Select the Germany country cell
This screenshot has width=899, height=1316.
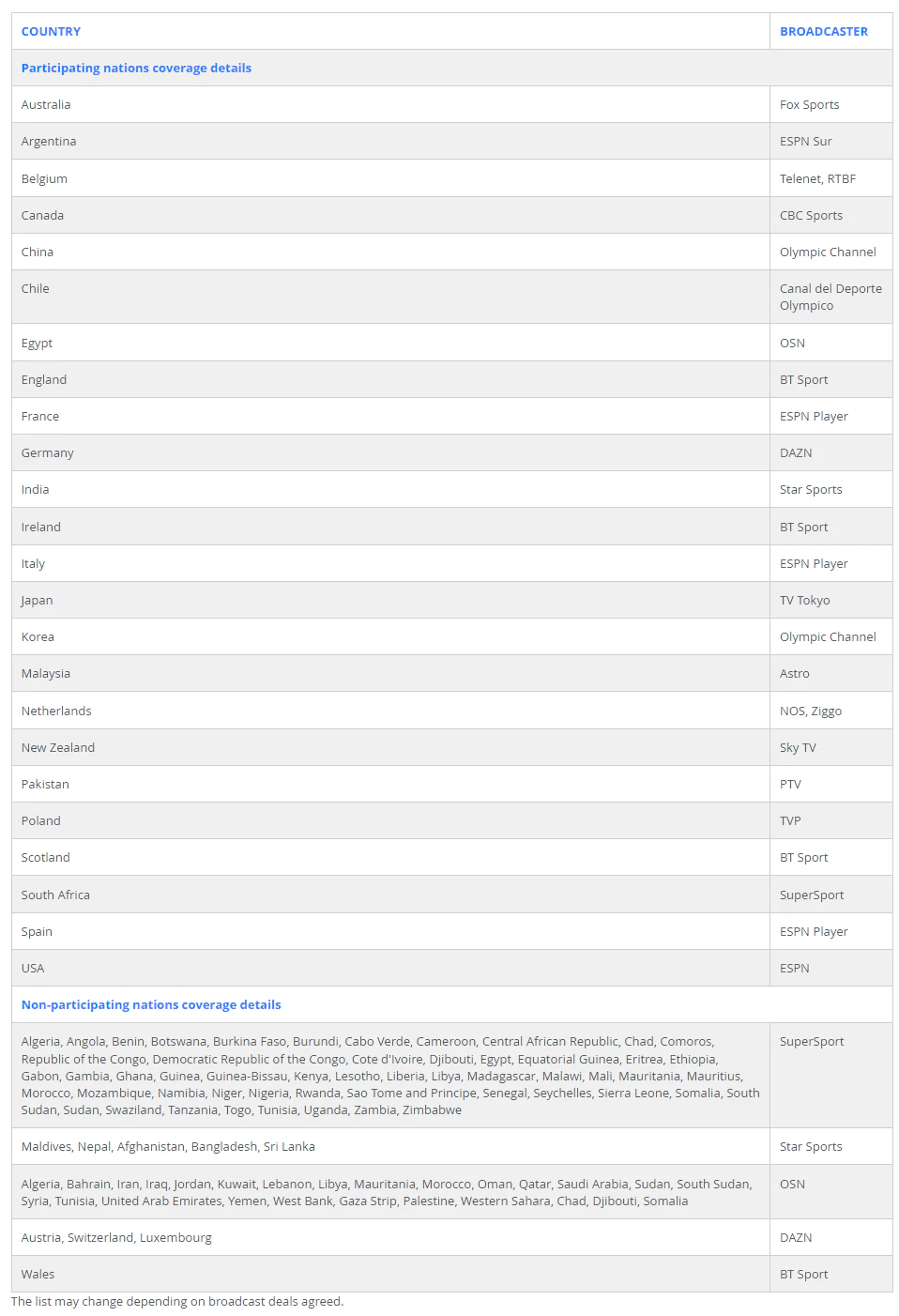(47, 452)
